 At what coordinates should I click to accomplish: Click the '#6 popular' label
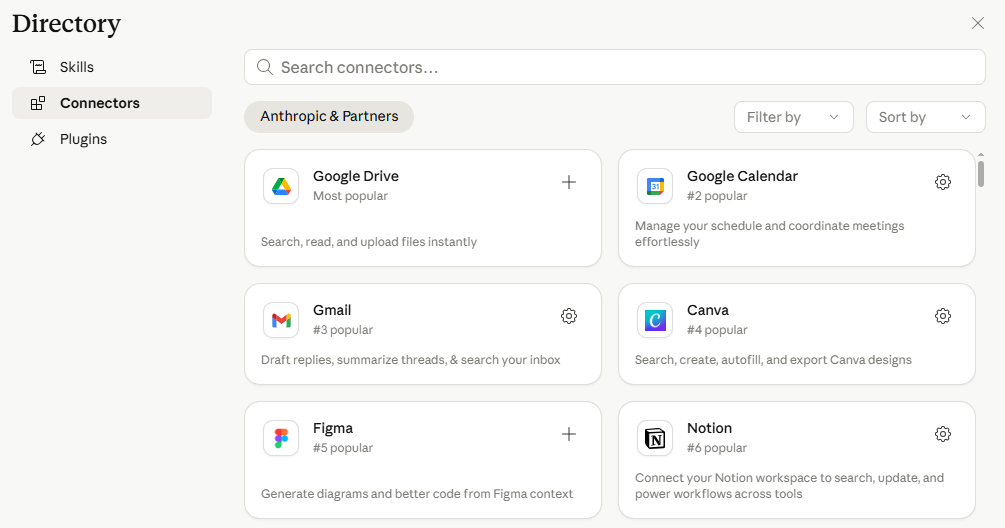pyautogui.click(x=717, y=448)
